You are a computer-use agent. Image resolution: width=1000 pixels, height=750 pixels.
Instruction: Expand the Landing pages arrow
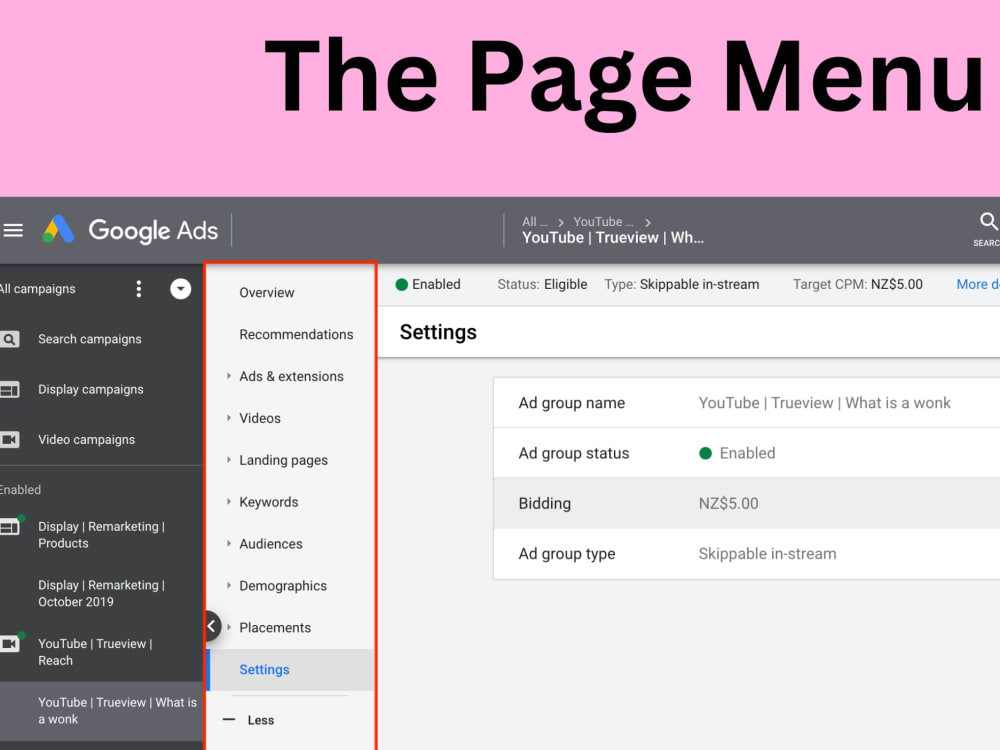click(228, 460)
